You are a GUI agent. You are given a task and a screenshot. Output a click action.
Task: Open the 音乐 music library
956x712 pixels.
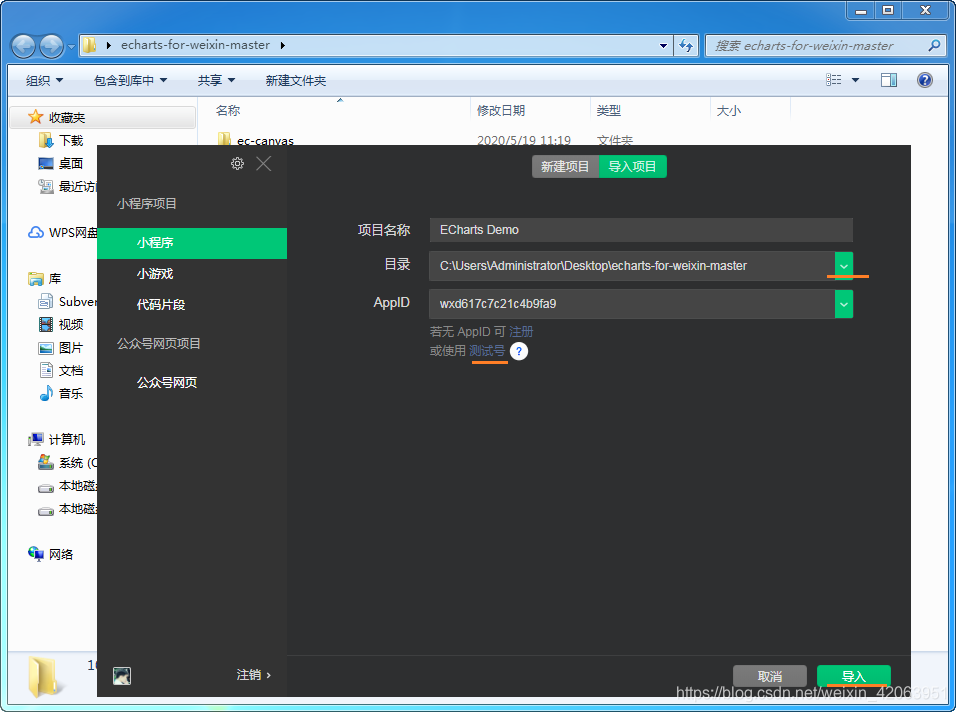(x=60, y=394)
